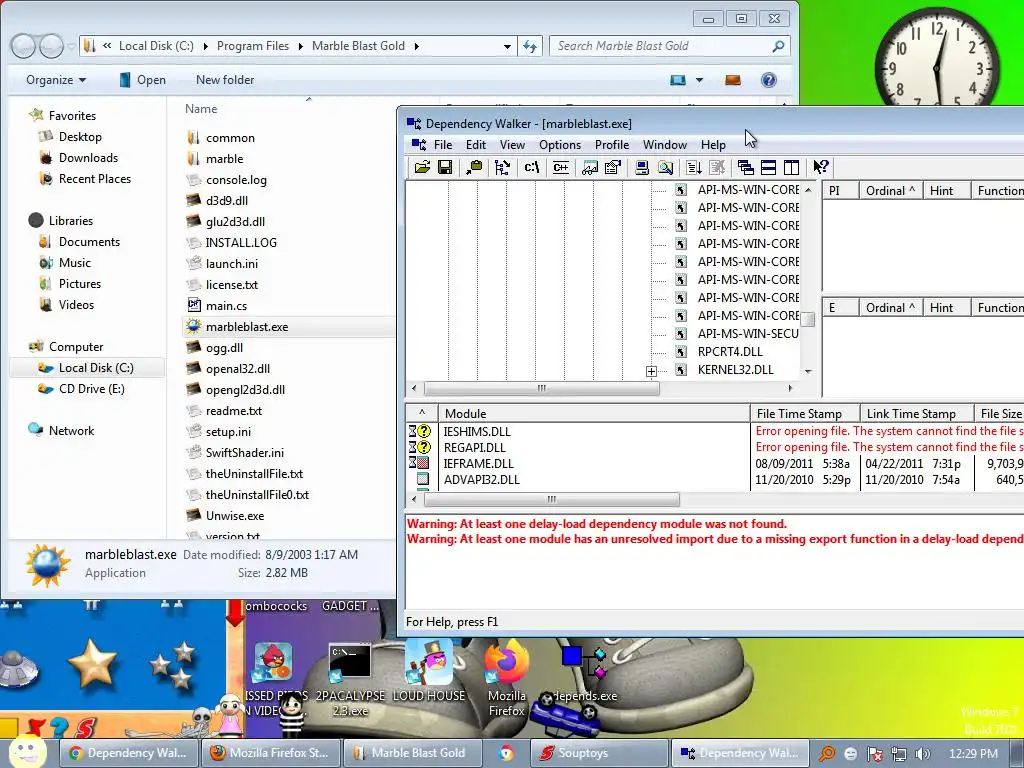This screenshot has width=1024, height=768.
Task: Select the openal32.dll file in Explorer
Action: coord(238,368)
